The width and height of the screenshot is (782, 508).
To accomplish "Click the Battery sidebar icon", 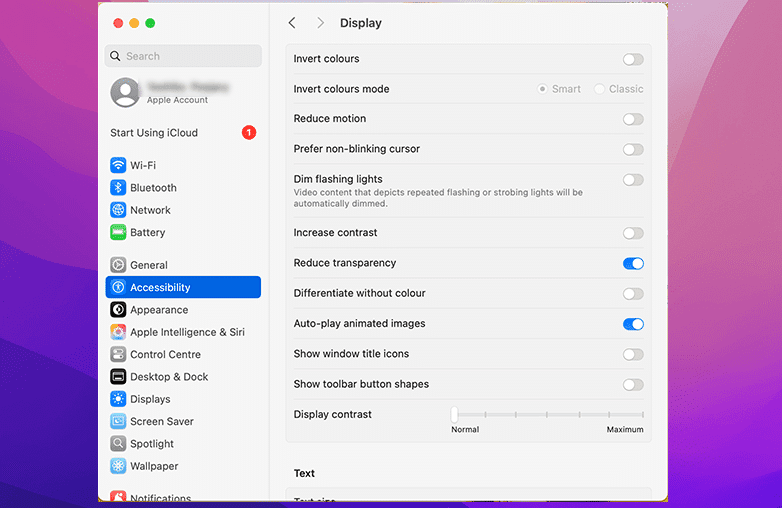I will 118,232.
